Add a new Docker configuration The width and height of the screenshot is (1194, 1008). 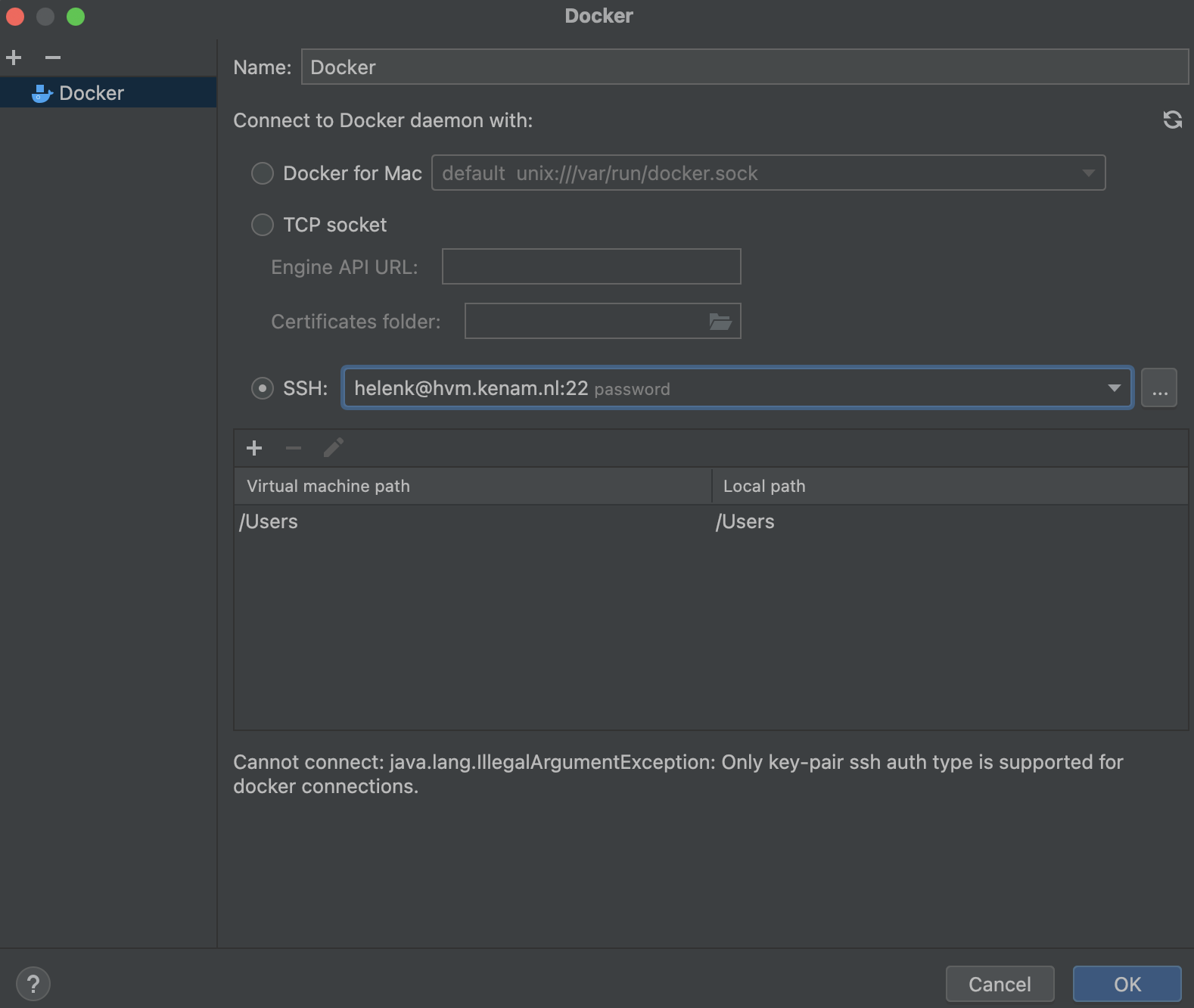click(14, 58)
